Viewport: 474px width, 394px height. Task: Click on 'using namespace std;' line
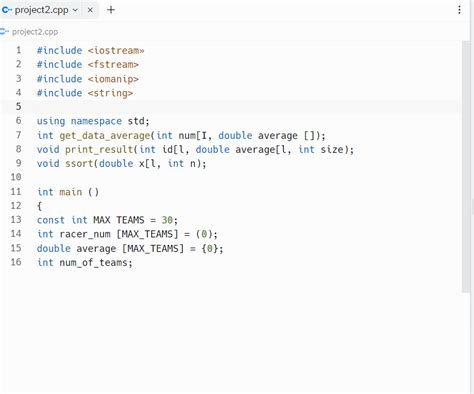click(93, 121)
